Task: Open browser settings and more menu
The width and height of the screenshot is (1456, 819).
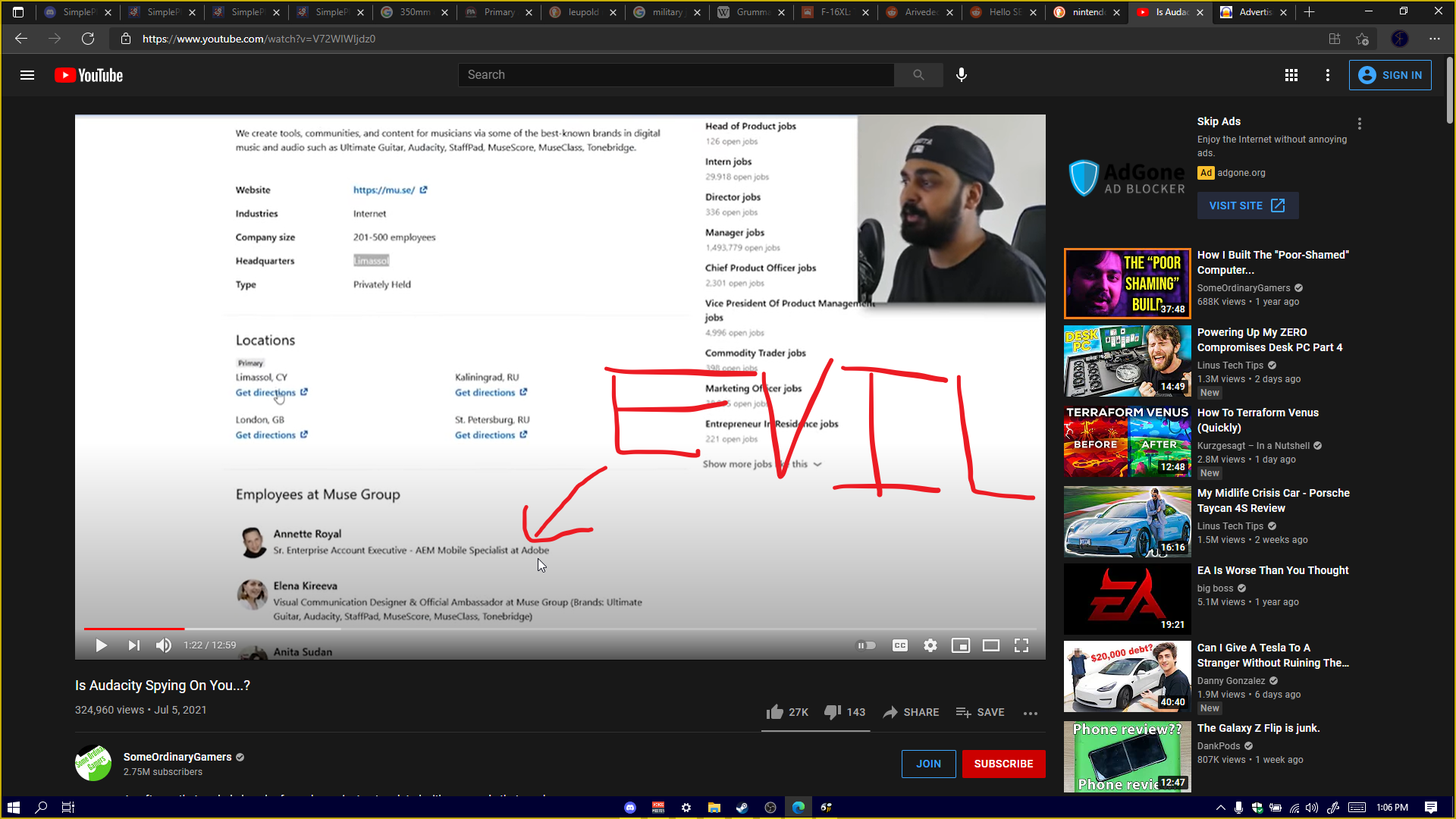Action: point(1435,39)
